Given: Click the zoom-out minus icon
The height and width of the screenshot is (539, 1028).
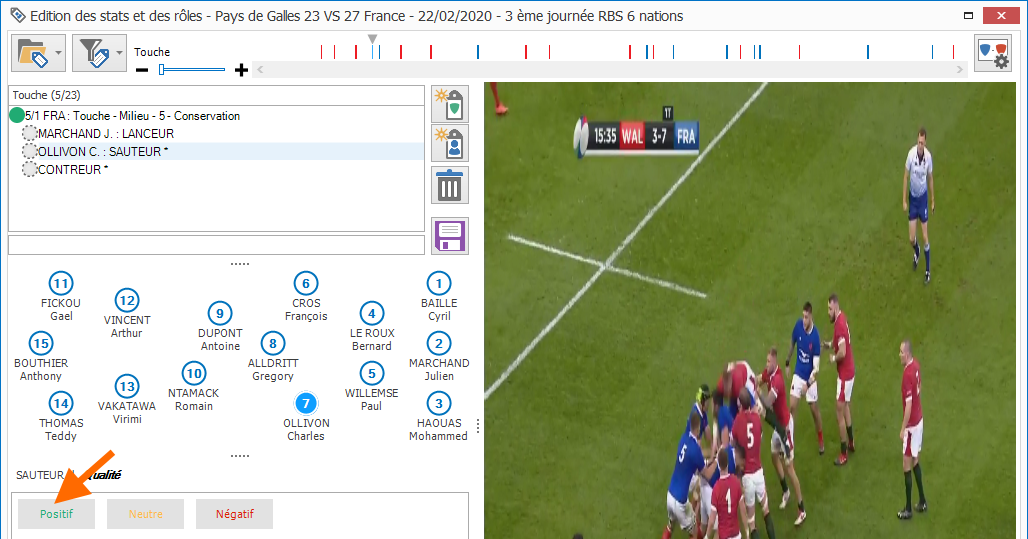Looking at the screenshot, I should point(142,70).
